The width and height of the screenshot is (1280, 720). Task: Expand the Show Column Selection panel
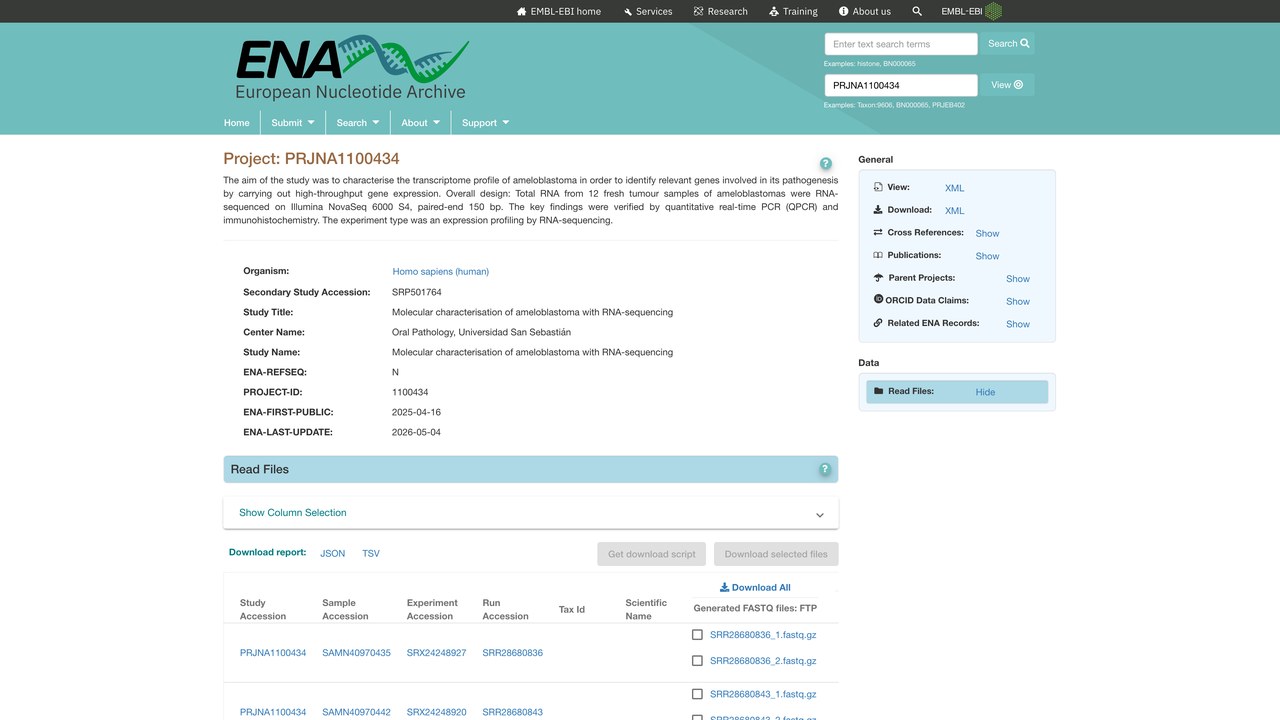(531, 513)
